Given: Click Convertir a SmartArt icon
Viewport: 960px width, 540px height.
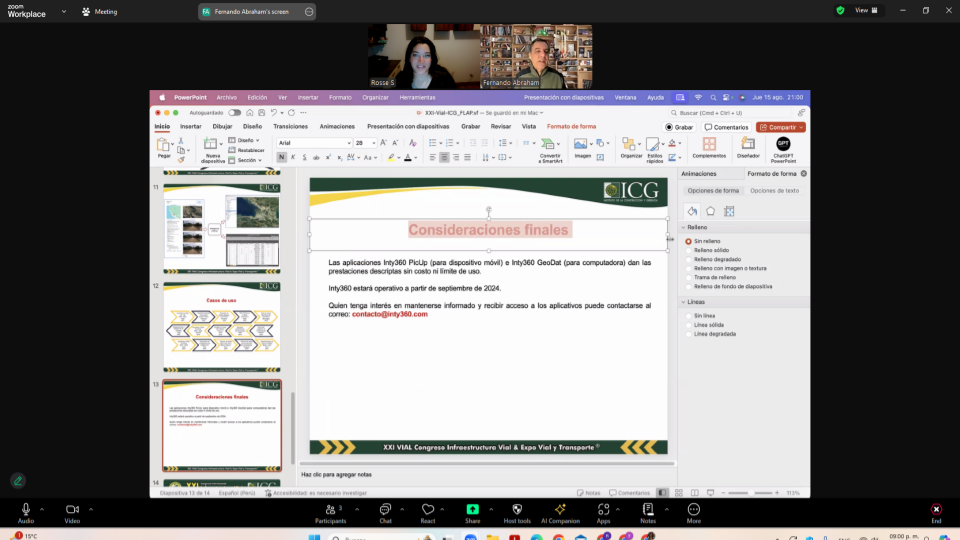Looking at the screenshot, I should pos(549,144).
